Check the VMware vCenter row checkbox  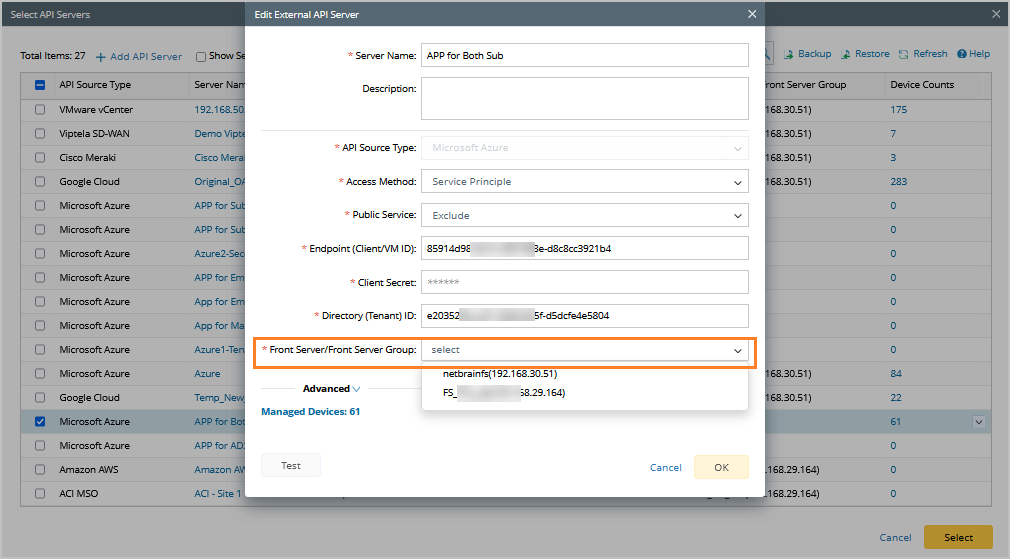(40, 110)
